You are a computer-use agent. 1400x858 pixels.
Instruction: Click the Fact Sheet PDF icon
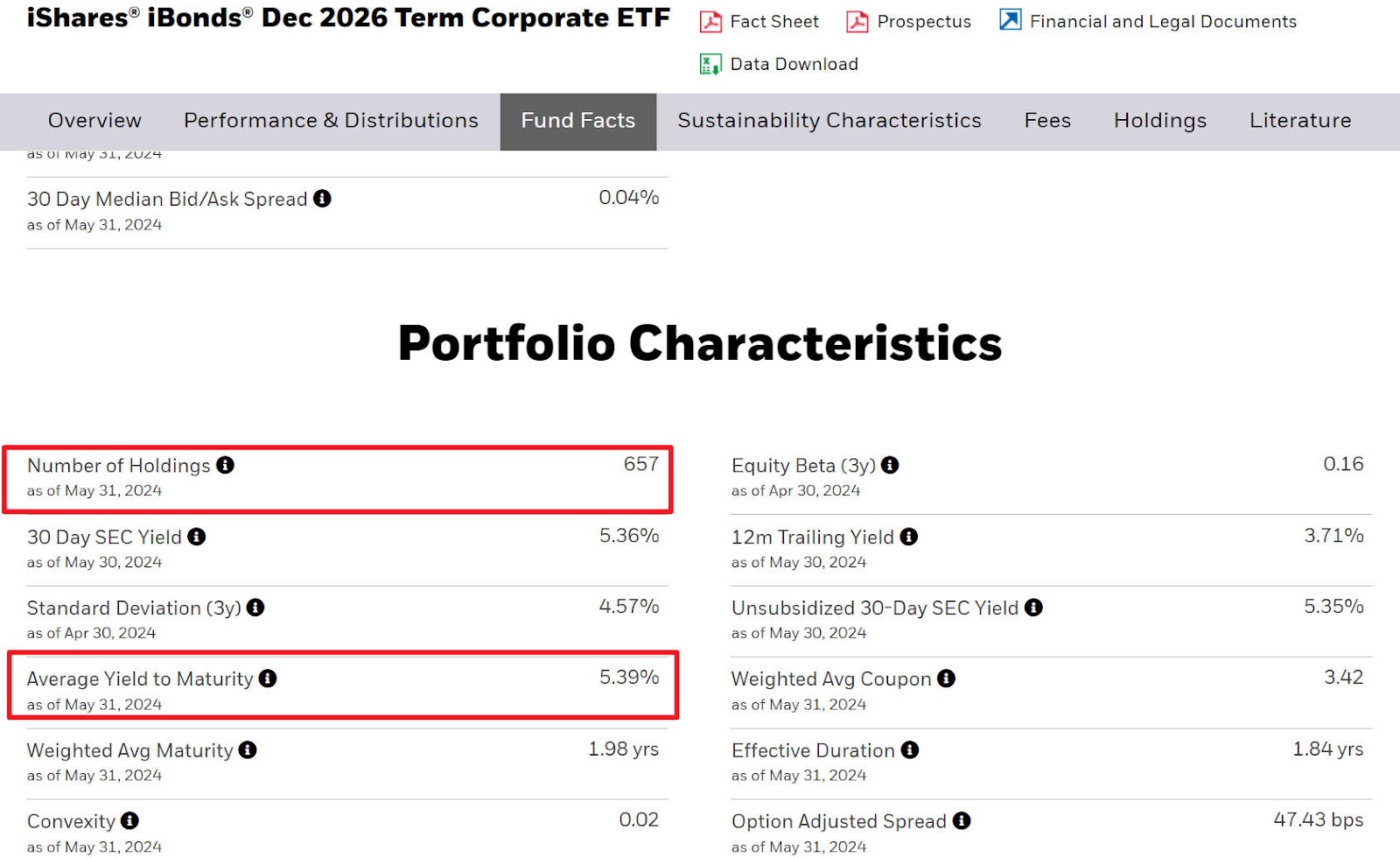click(x=710, y=22)
